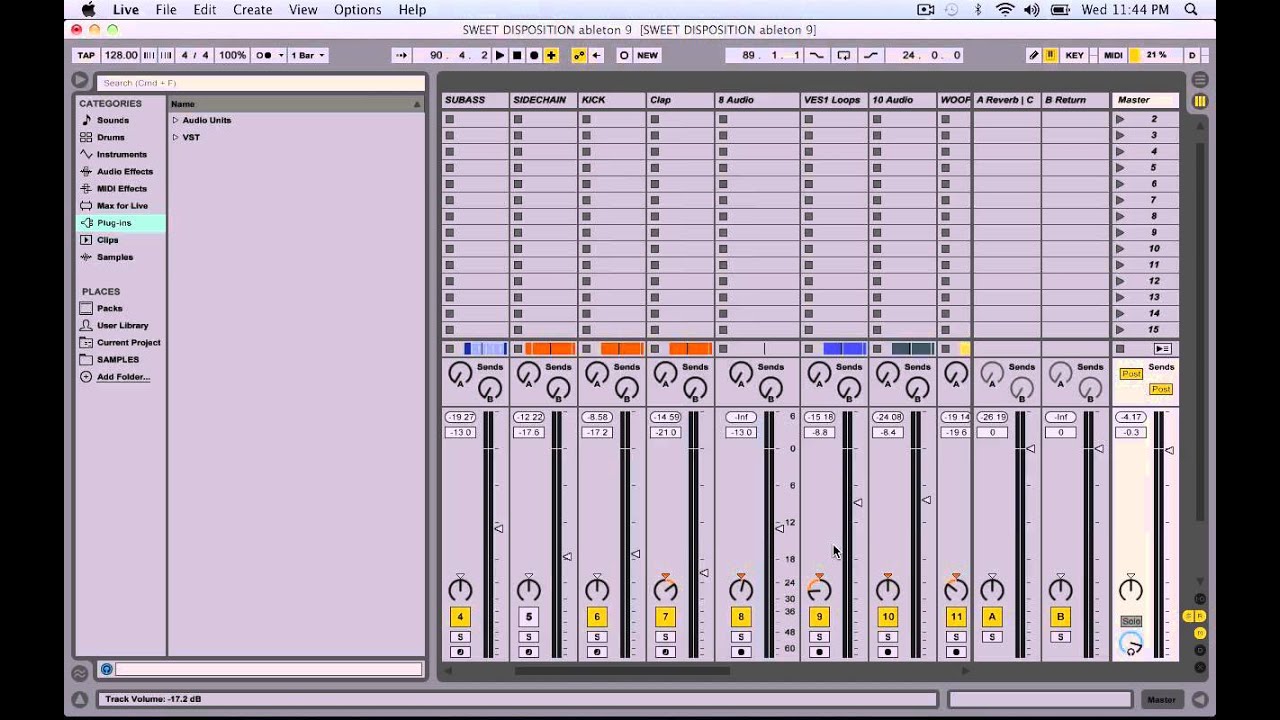The image size is (1280, 720).
Task: Click the Re-Enable Automation arrow
Action: (x=597, y=55)
